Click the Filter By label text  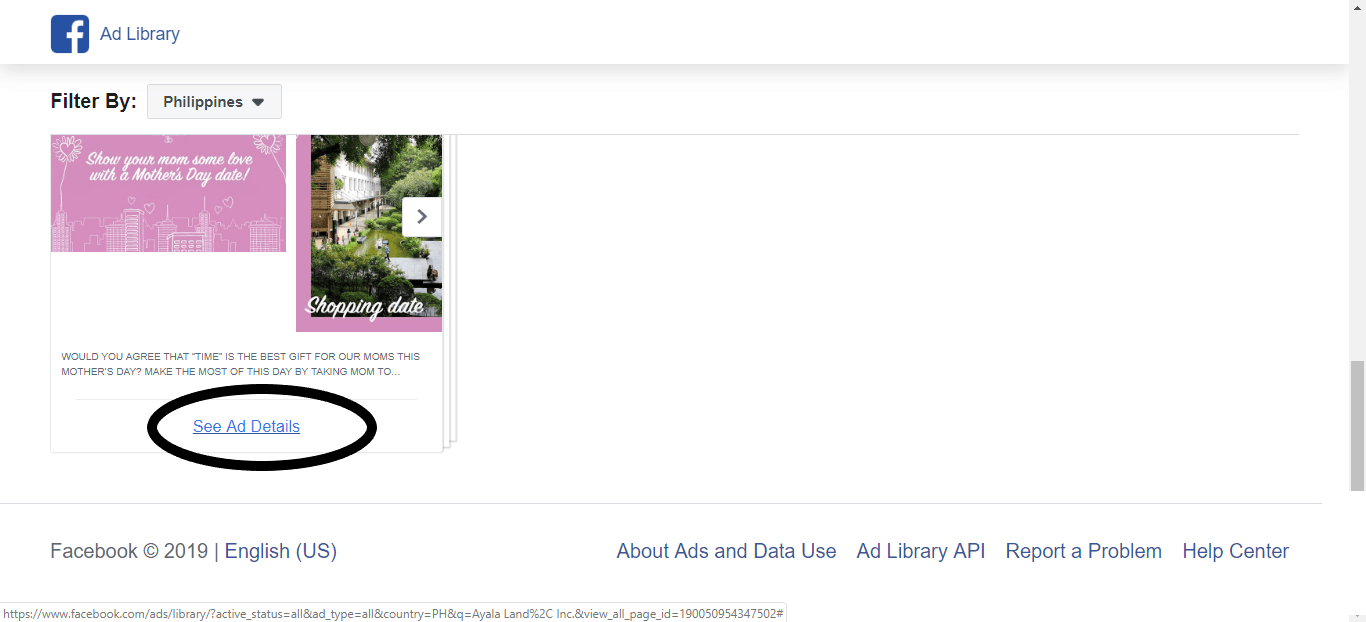93,101
